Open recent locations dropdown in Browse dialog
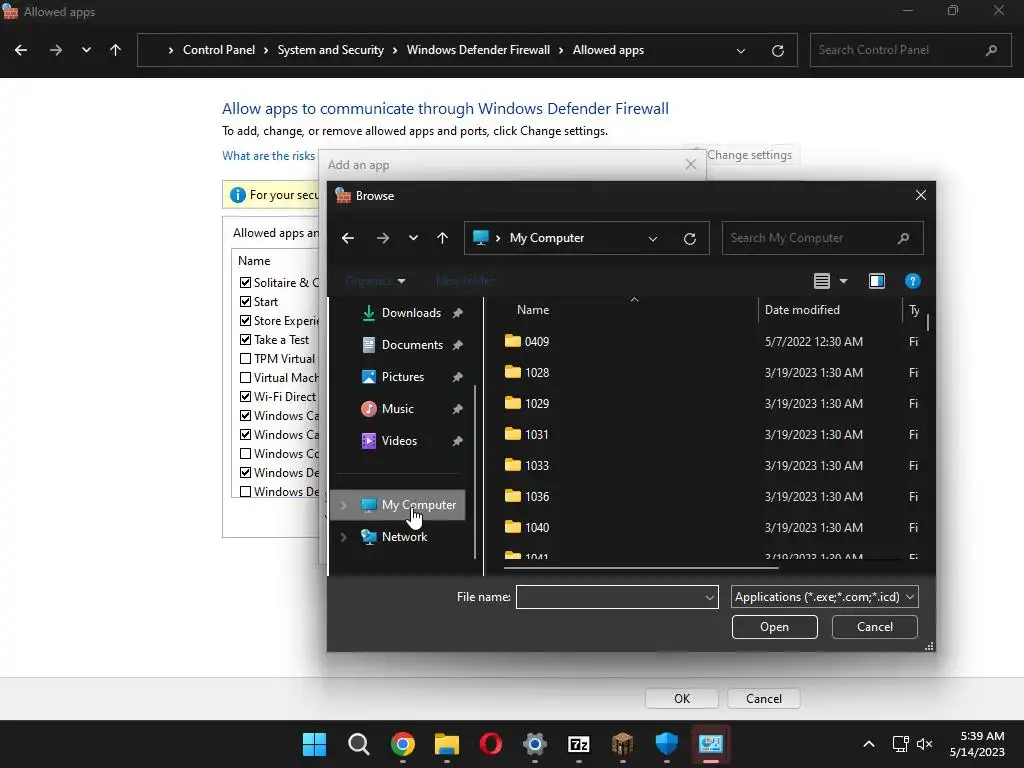Image resolution: width=1024 pixels, height=768 pixels. tap(413, 238)
